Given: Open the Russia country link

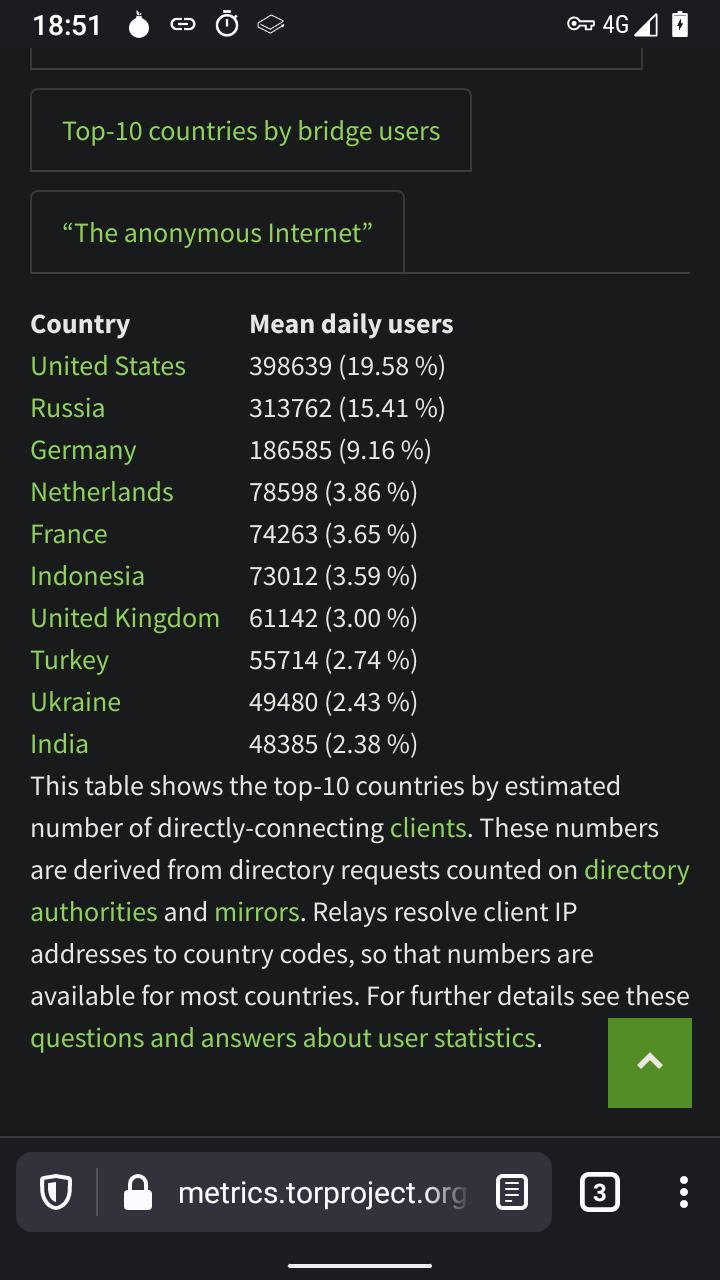Looking at the screenshot, I should [67, 408].
